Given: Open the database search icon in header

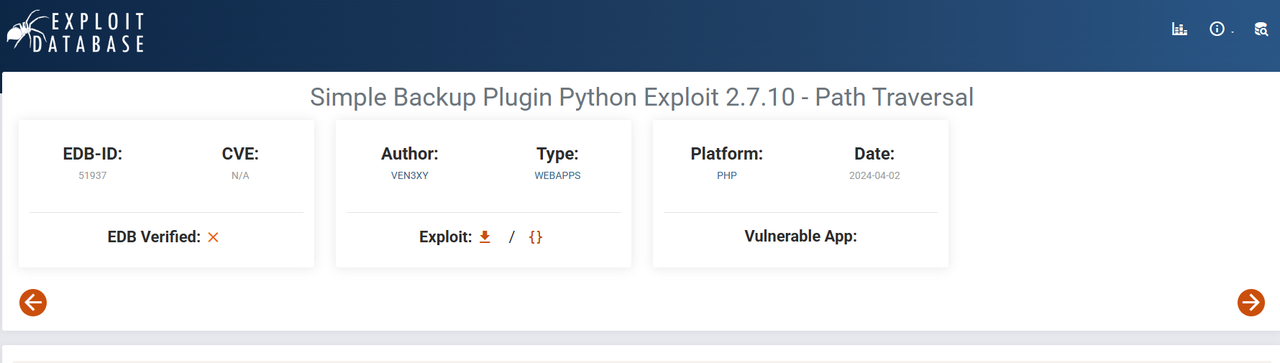Looking at the screenshot, I should (1261, 30).
